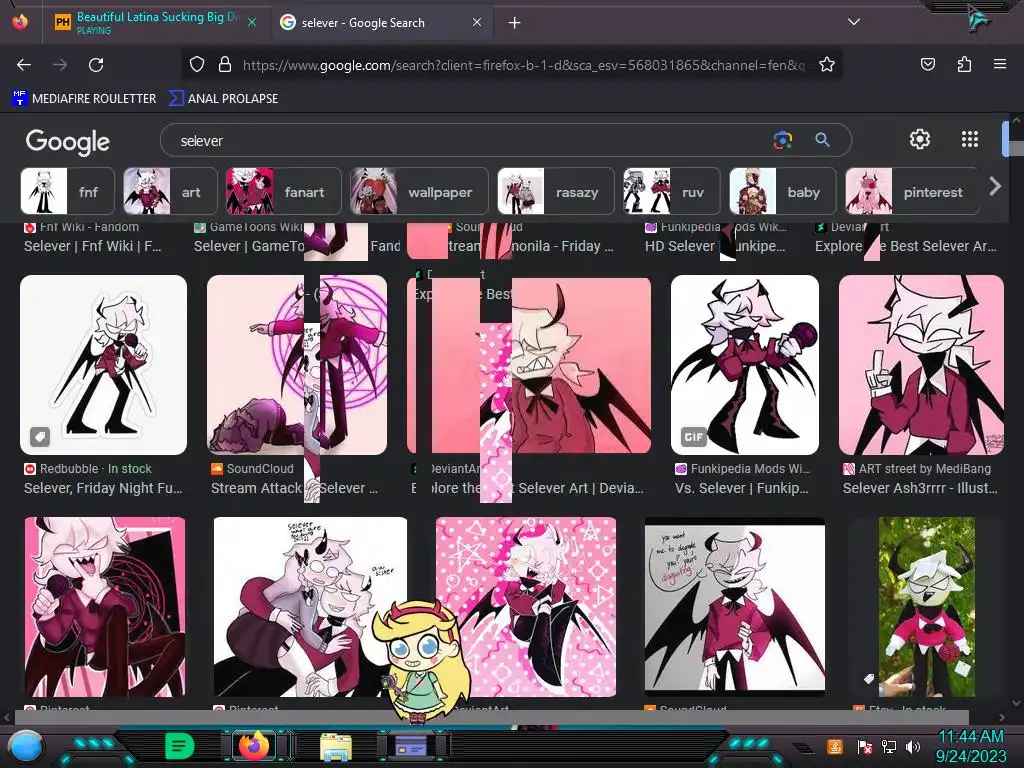
Task: Search by image with Google Lens icon
Action: click(x=782, y=140)
